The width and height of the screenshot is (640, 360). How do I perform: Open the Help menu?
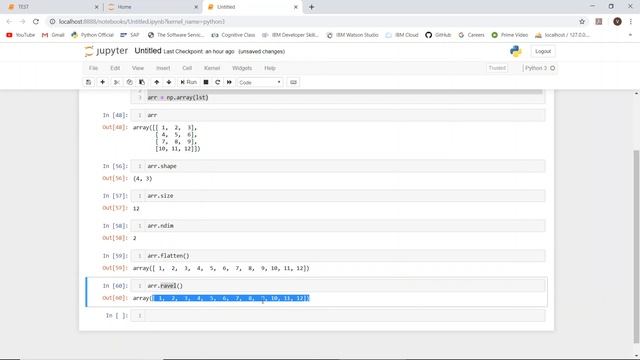pyautogui.click(x=270, y=68)
